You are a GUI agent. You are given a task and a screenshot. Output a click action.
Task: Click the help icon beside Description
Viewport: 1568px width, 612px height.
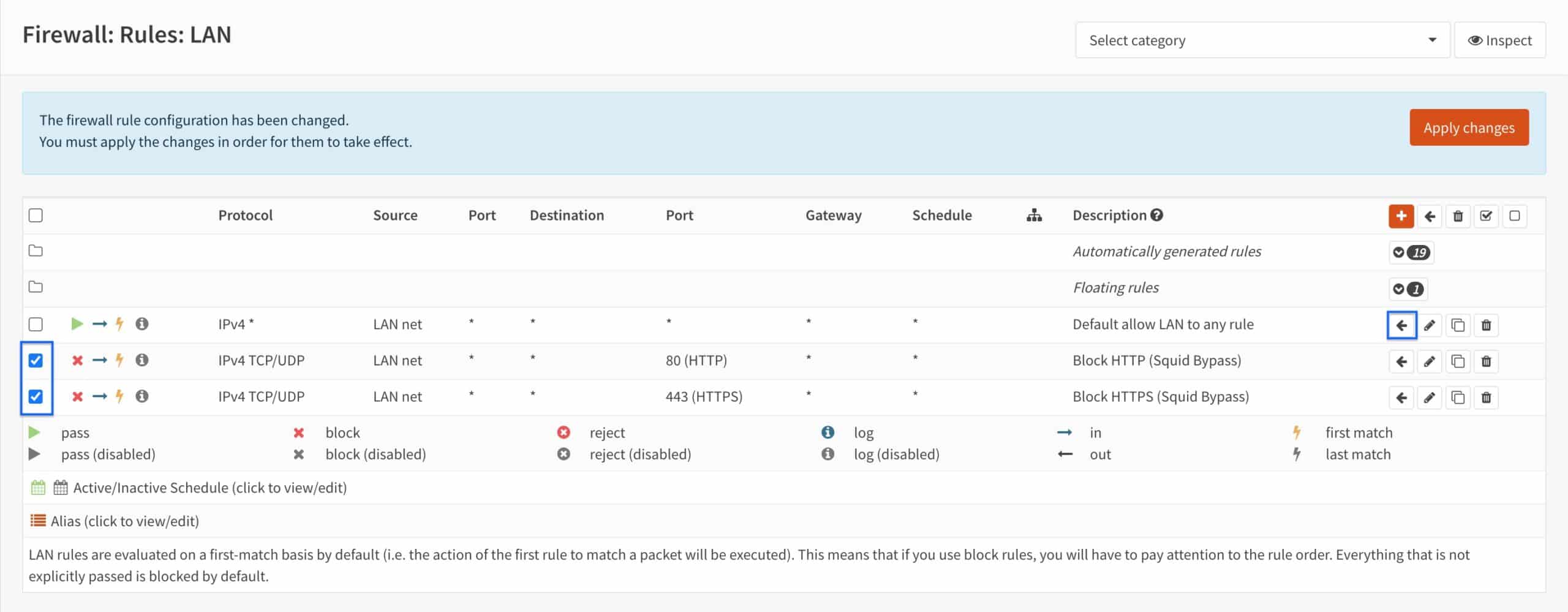1156,215
